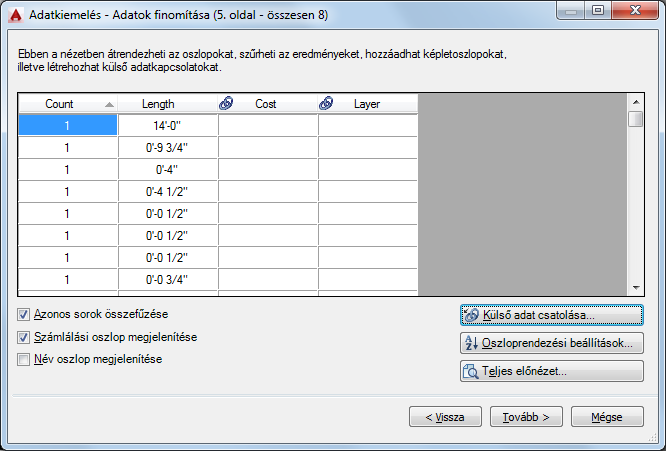Go back with the Vissza button

[x=445, y=417]
